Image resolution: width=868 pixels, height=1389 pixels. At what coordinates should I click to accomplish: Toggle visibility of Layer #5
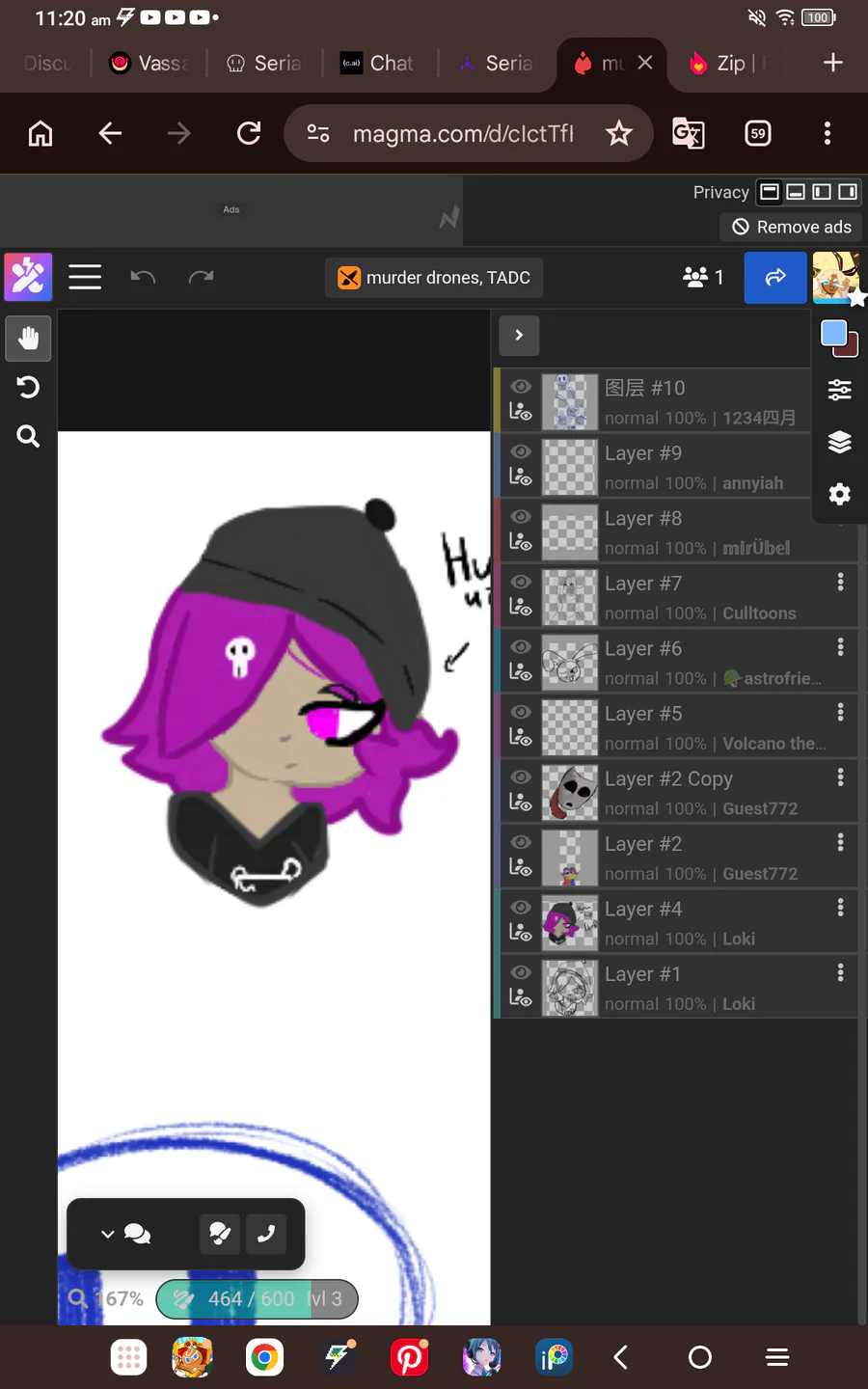[x=521, y=712]
